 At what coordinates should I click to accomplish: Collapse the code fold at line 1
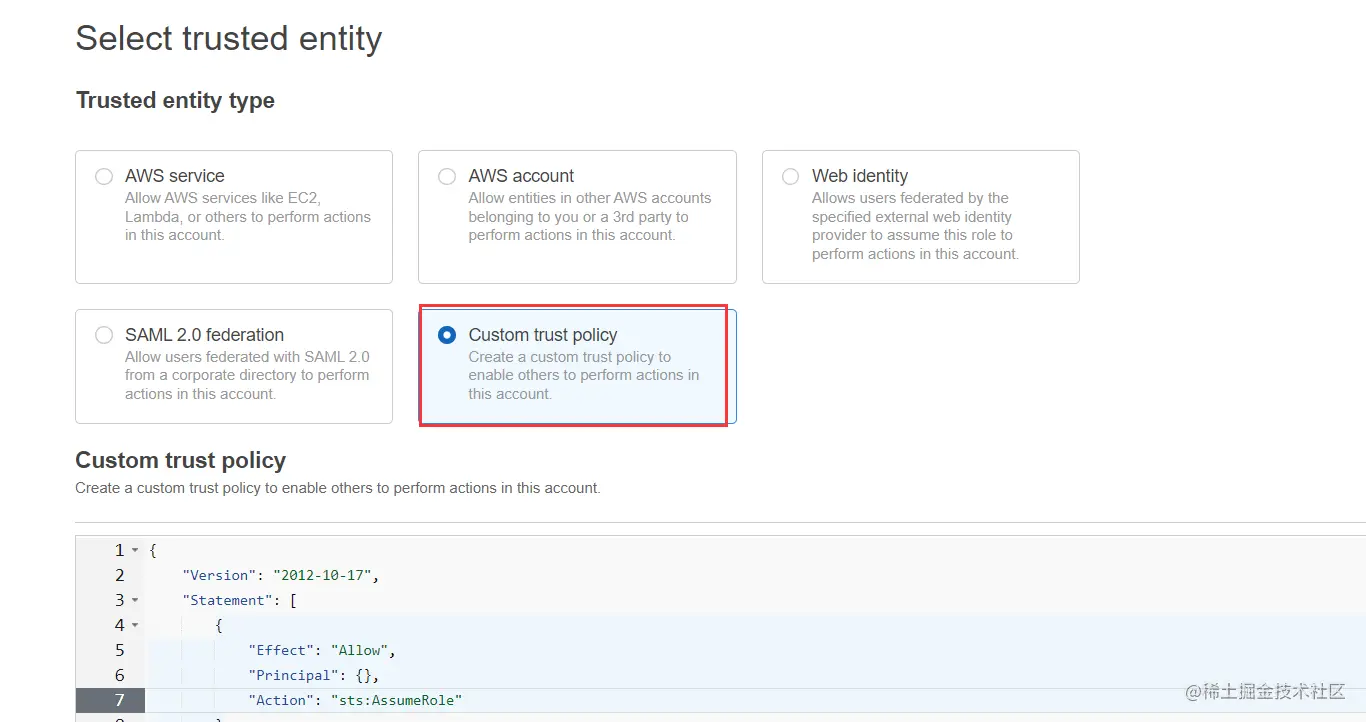[x=135, y=550]
